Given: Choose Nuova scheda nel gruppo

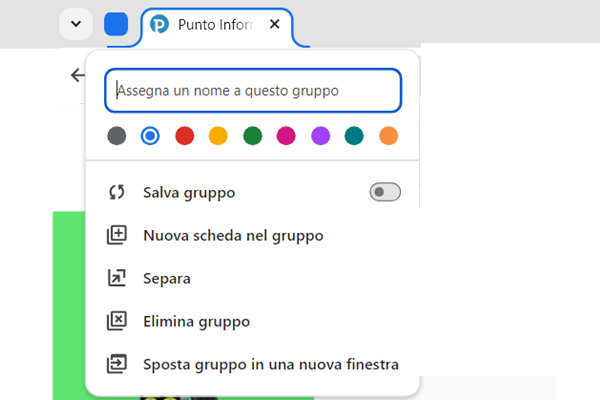Looking at the screenshot, I should [233, 235].
